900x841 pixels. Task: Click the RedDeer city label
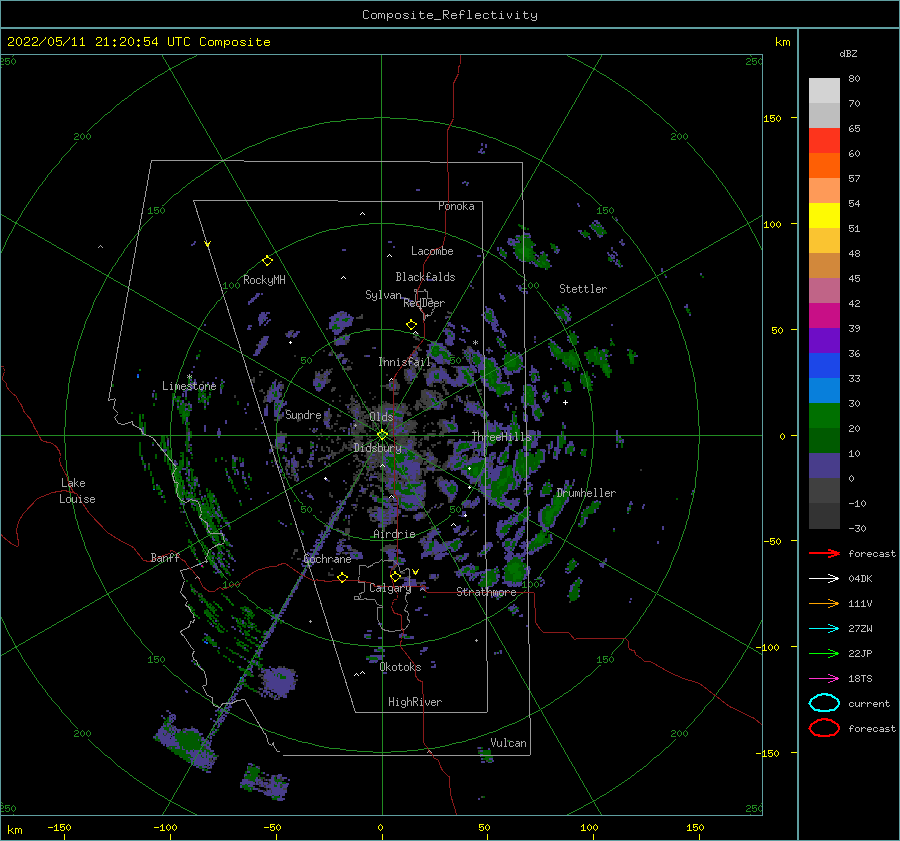pyautogui.click(x=424, y=303)
